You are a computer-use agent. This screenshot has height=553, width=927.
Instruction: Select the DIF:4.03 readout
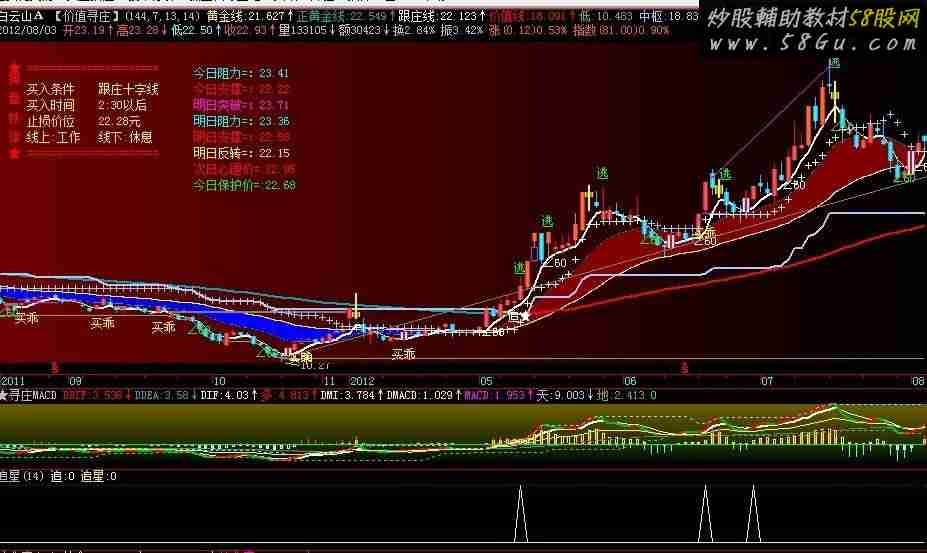(x=229, y=395)
